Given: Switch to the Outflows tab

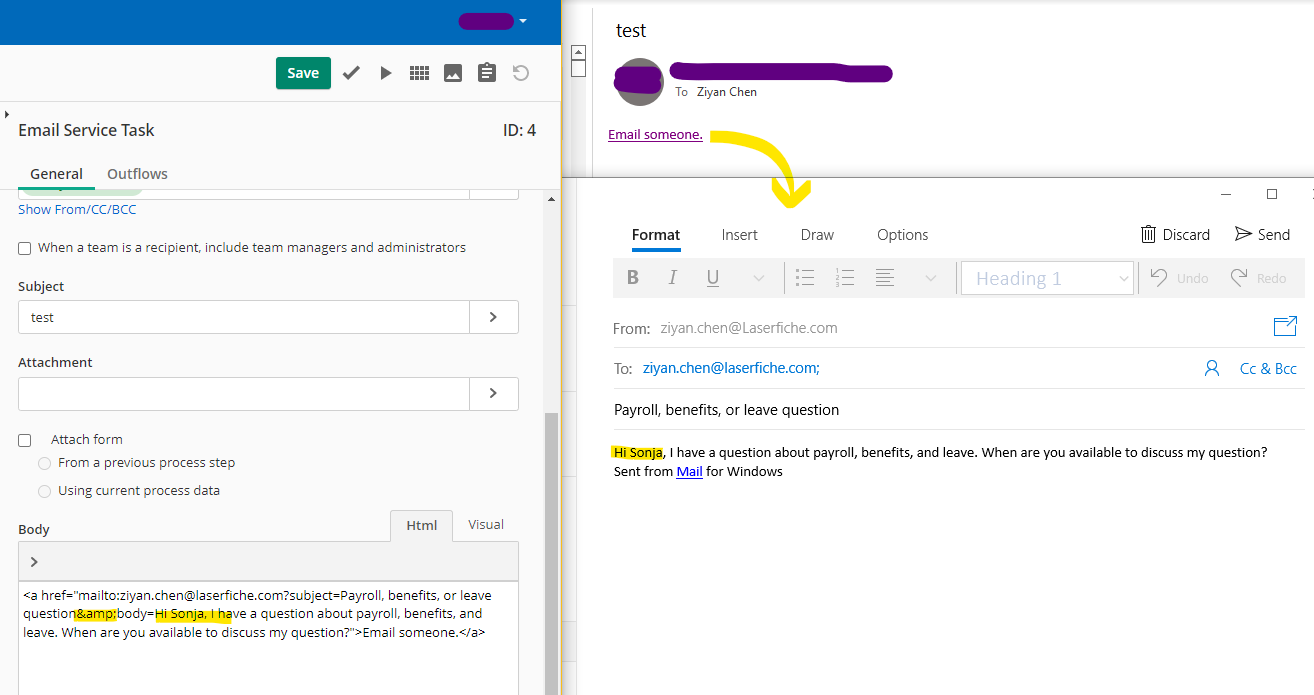Looking at the screenshot, I should pos(137,174).
